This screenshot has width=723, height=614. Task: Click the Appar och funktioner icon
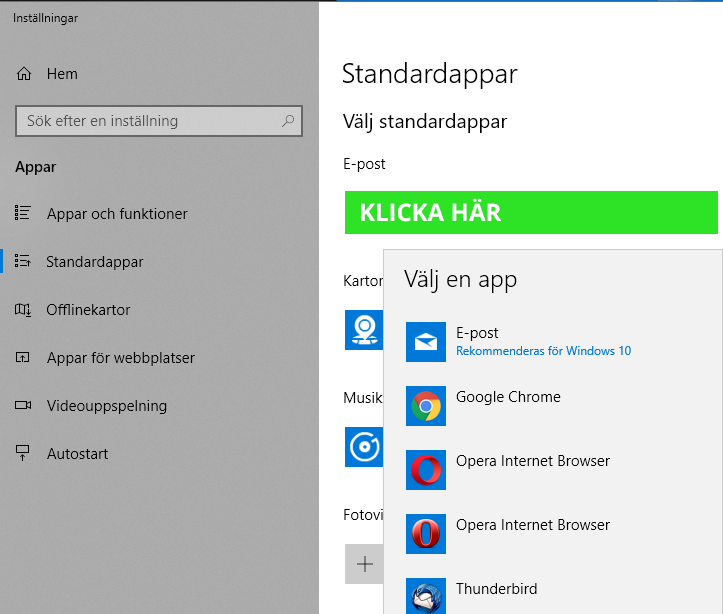(23, 213)
